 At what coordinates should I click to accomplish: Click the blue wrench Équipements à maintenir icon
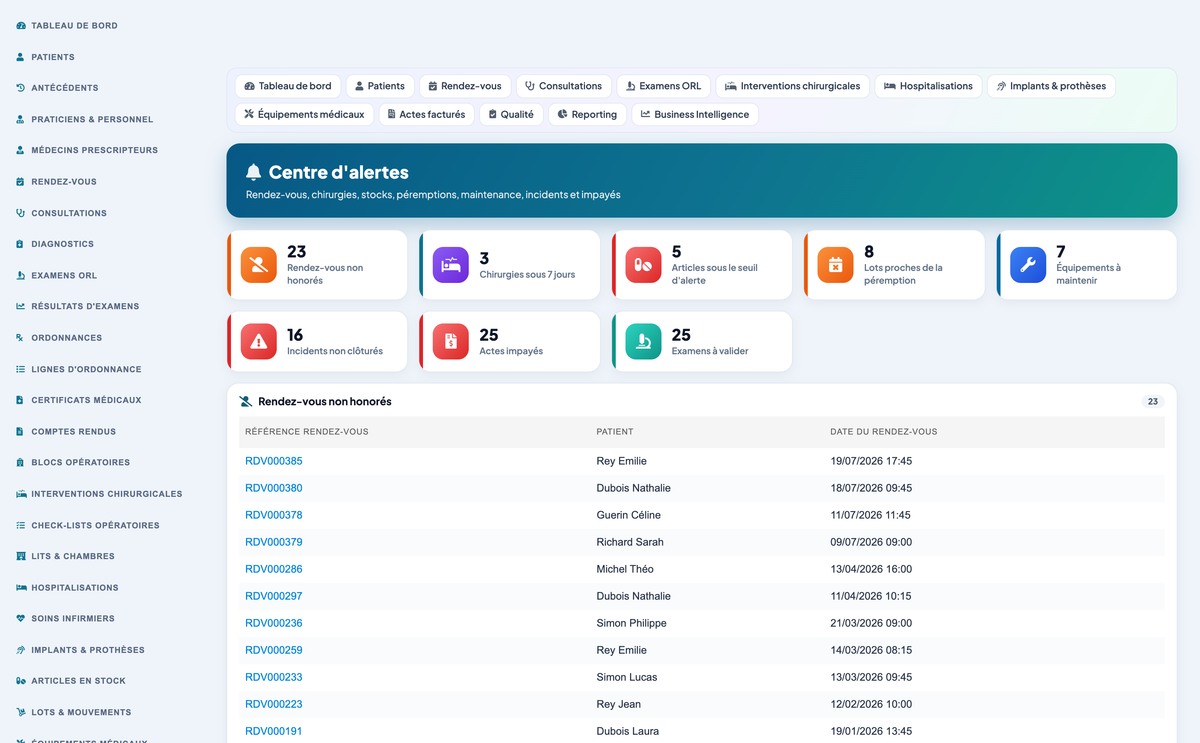[x=1028, y=265]
